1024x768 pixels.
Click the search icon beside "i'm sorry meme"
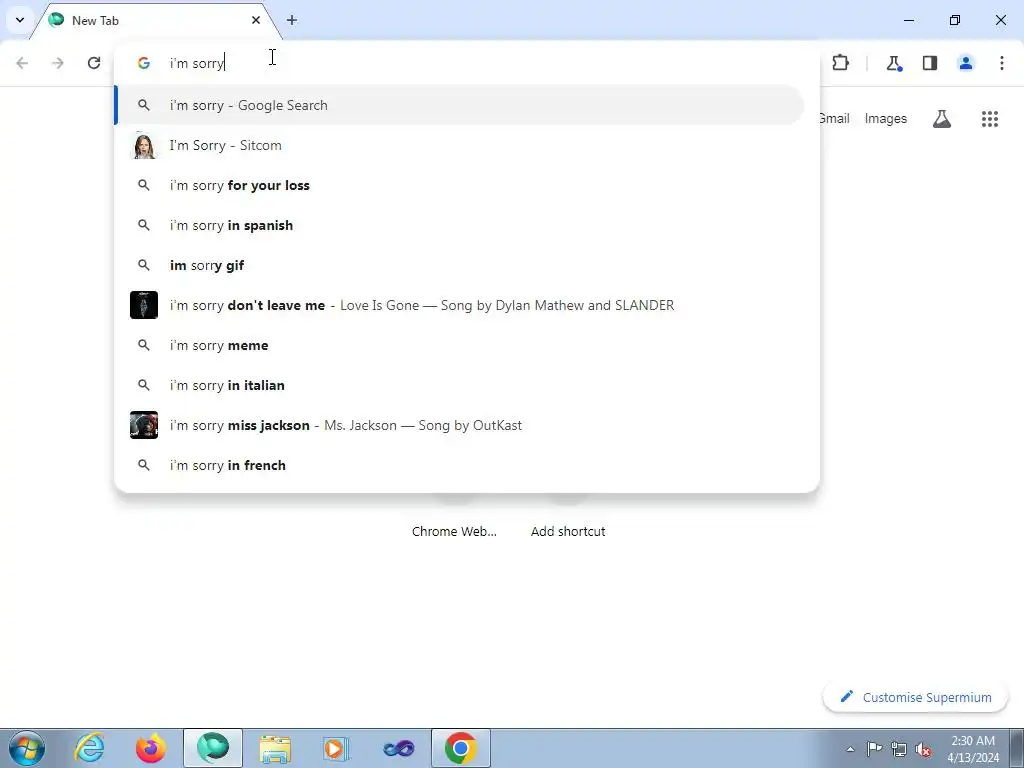tap(144, 345)
